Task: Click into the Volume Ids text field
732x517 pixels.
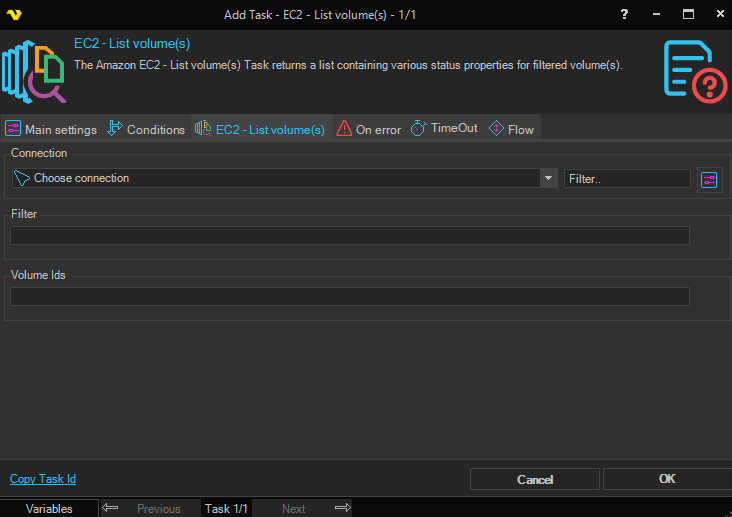Action: [349, 296]
